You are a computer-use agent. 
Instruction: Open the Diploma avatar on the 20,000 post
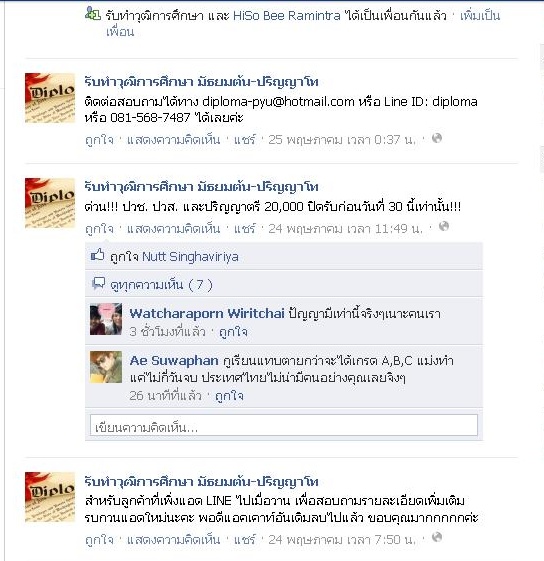coord(50,203)
